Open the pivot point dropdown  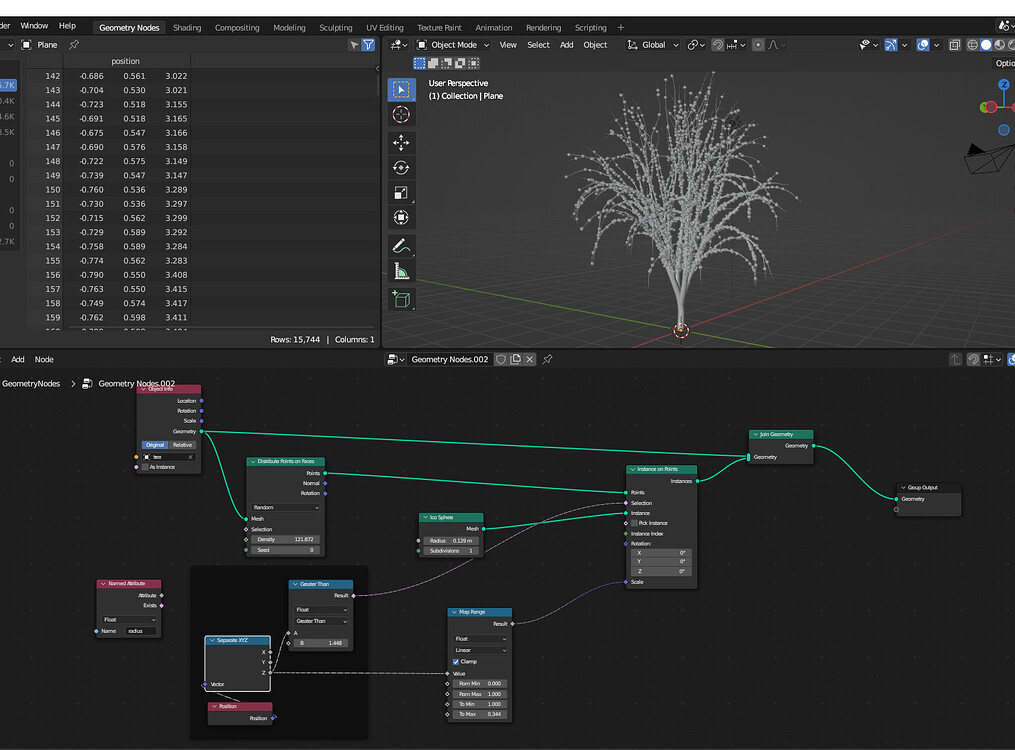coord(696,45)
